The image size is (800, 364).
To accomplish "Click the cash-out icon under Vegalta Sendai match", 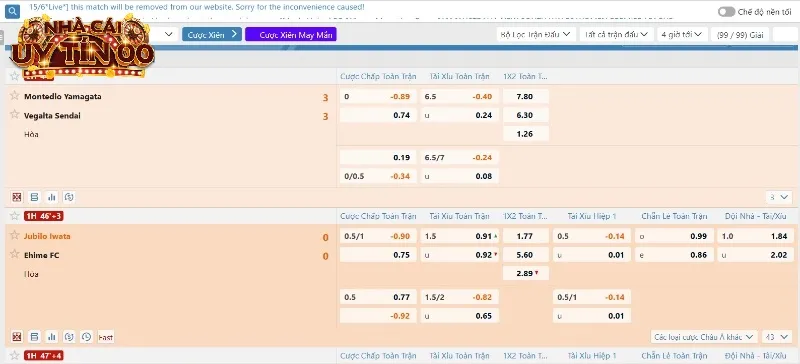I will 69,197.
